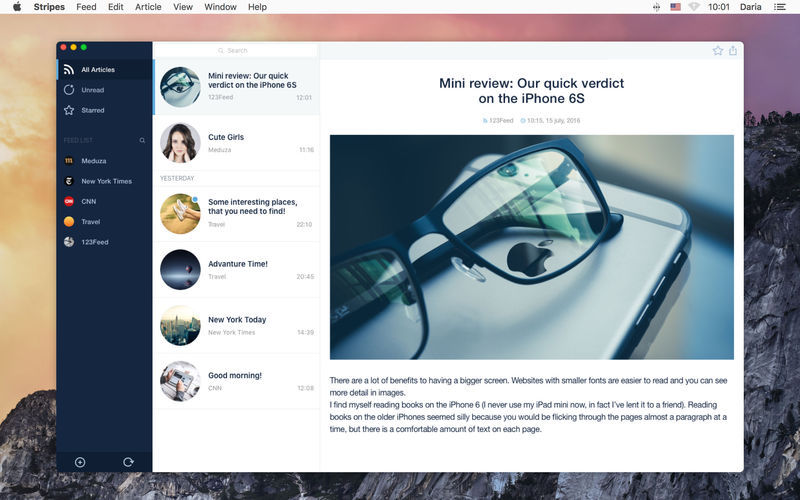Select the New York Times feed icon
800x500 pixels.
click(x=69, y=181)
